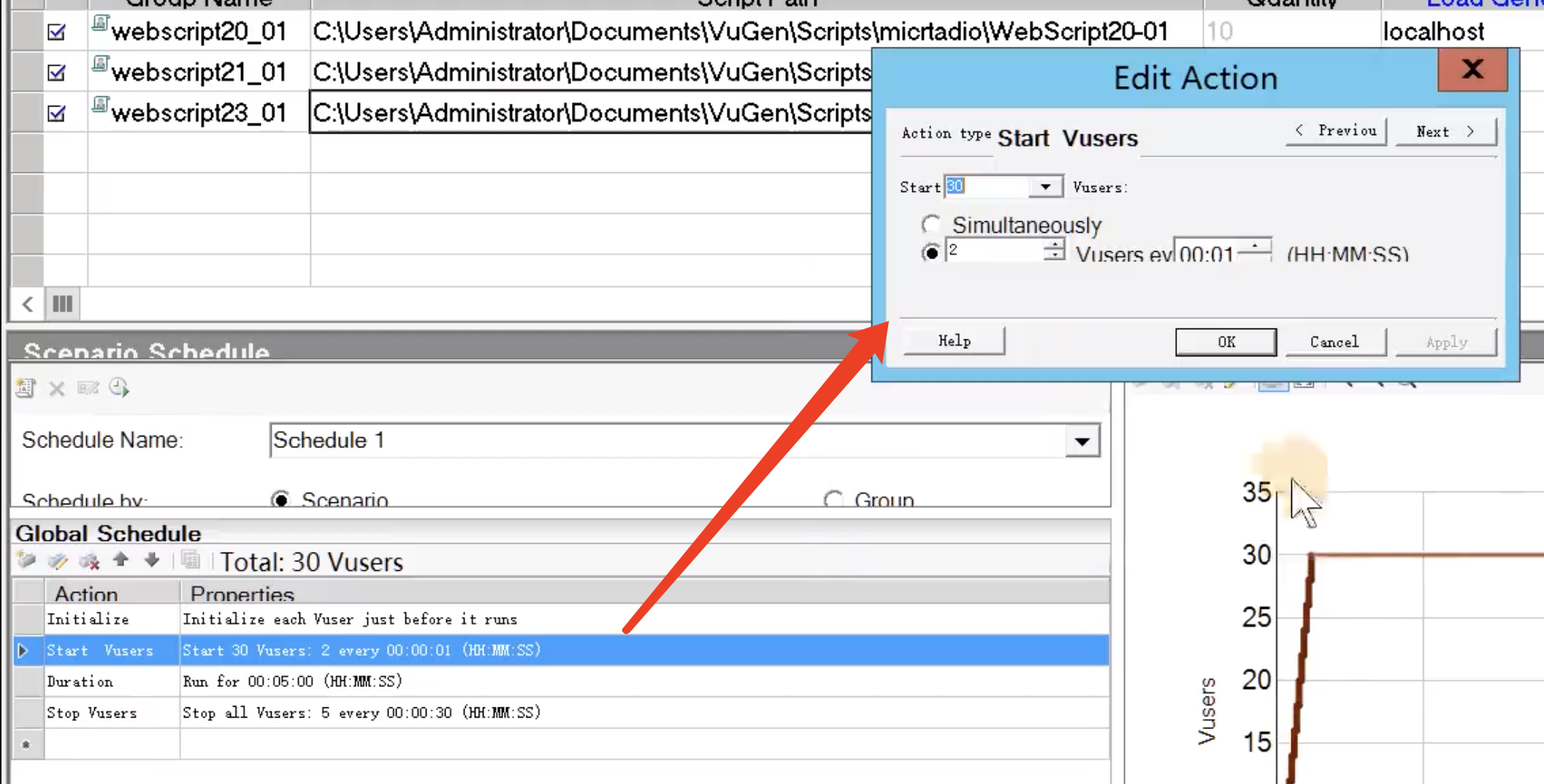Click the Add Action icon in Global Schedule
Screen dimensions: 1544x784
point(27,561)
